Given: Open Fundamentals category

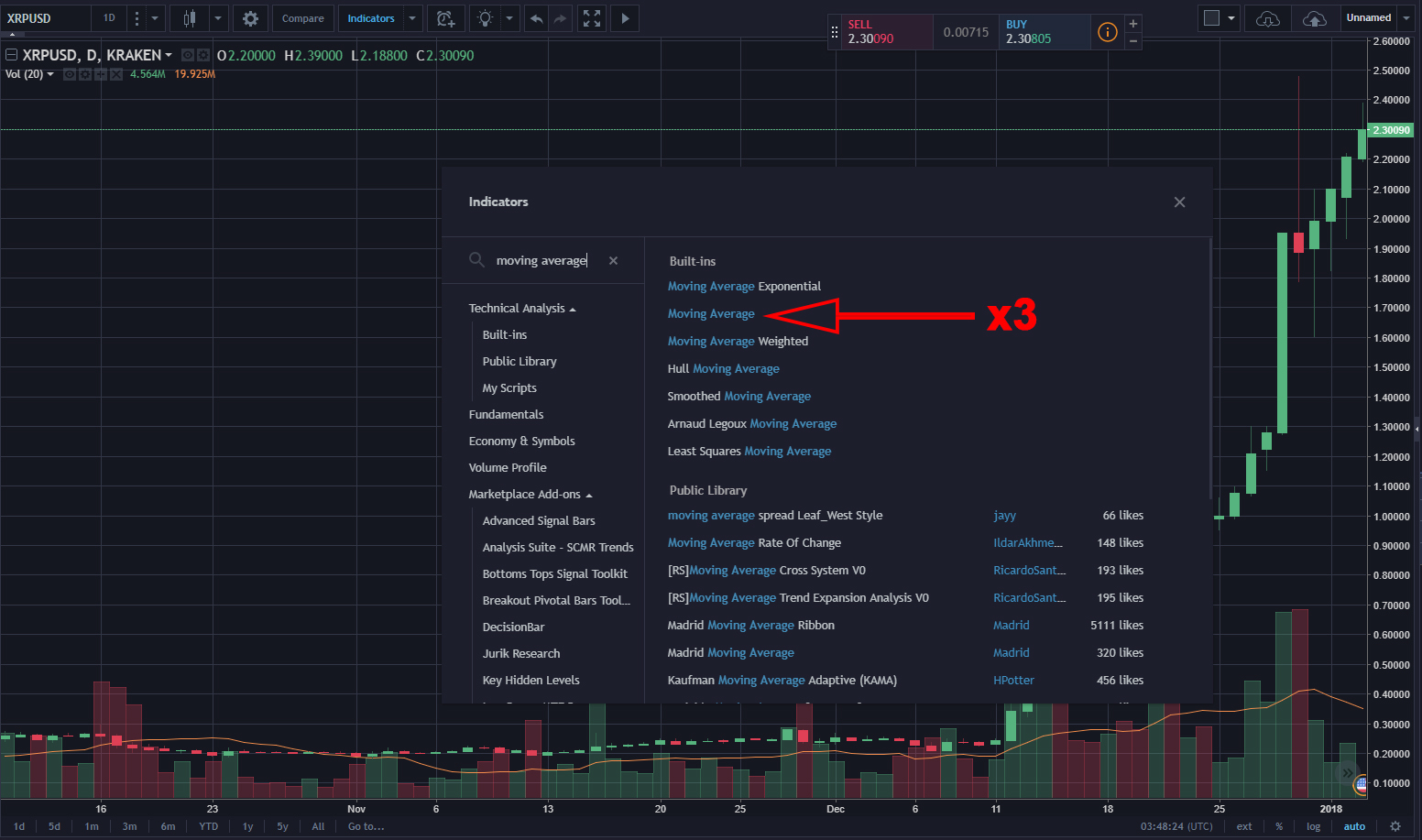Looking at the screenshot, I should click(506, 415).
